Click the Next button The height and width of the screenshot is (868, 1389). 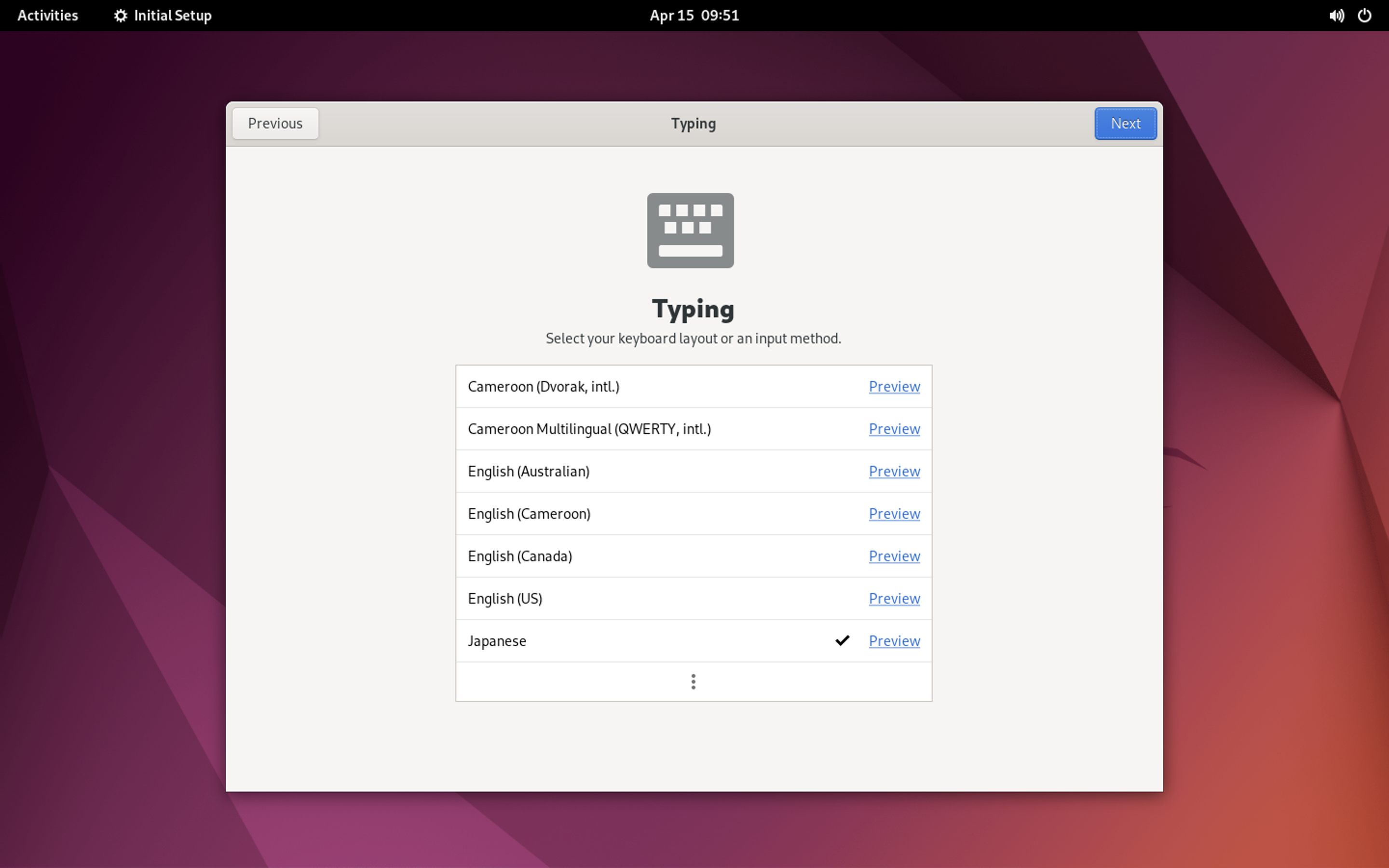[1125, 123]
